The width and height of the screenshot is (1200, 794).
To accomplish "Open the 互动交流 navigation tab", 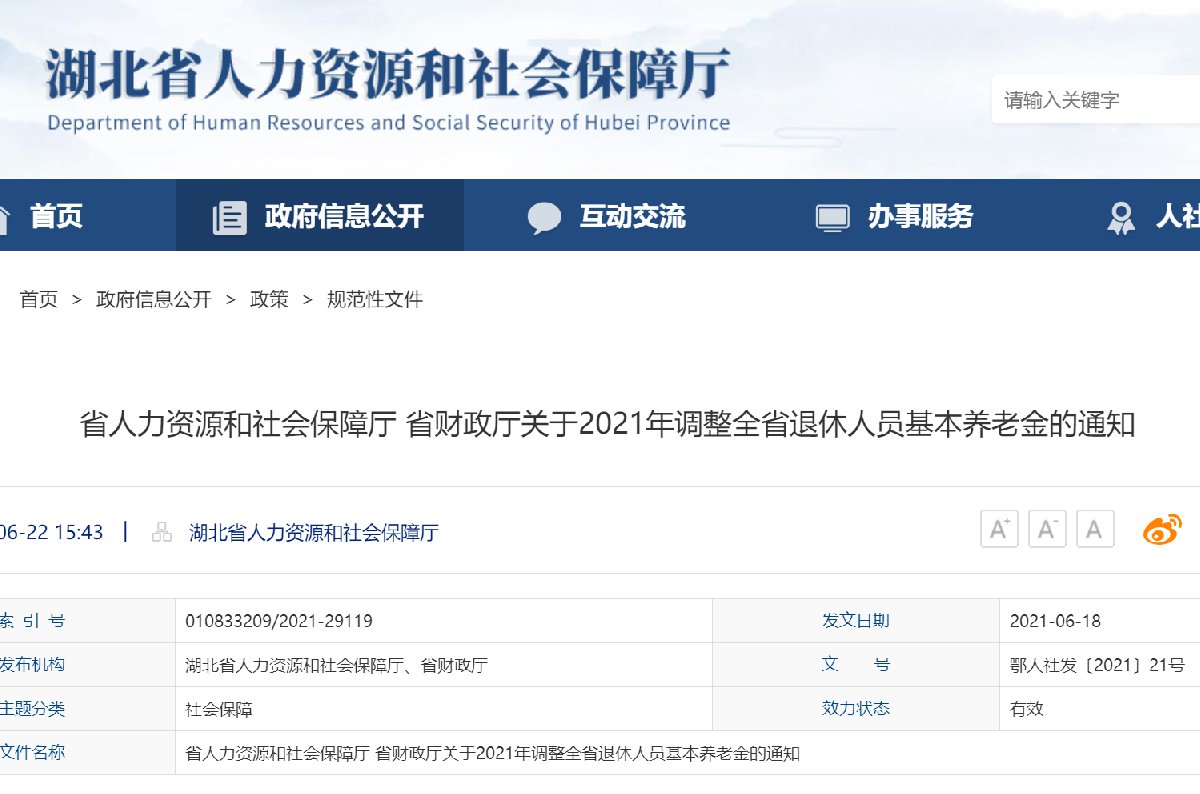I will (x=633, y=216).
